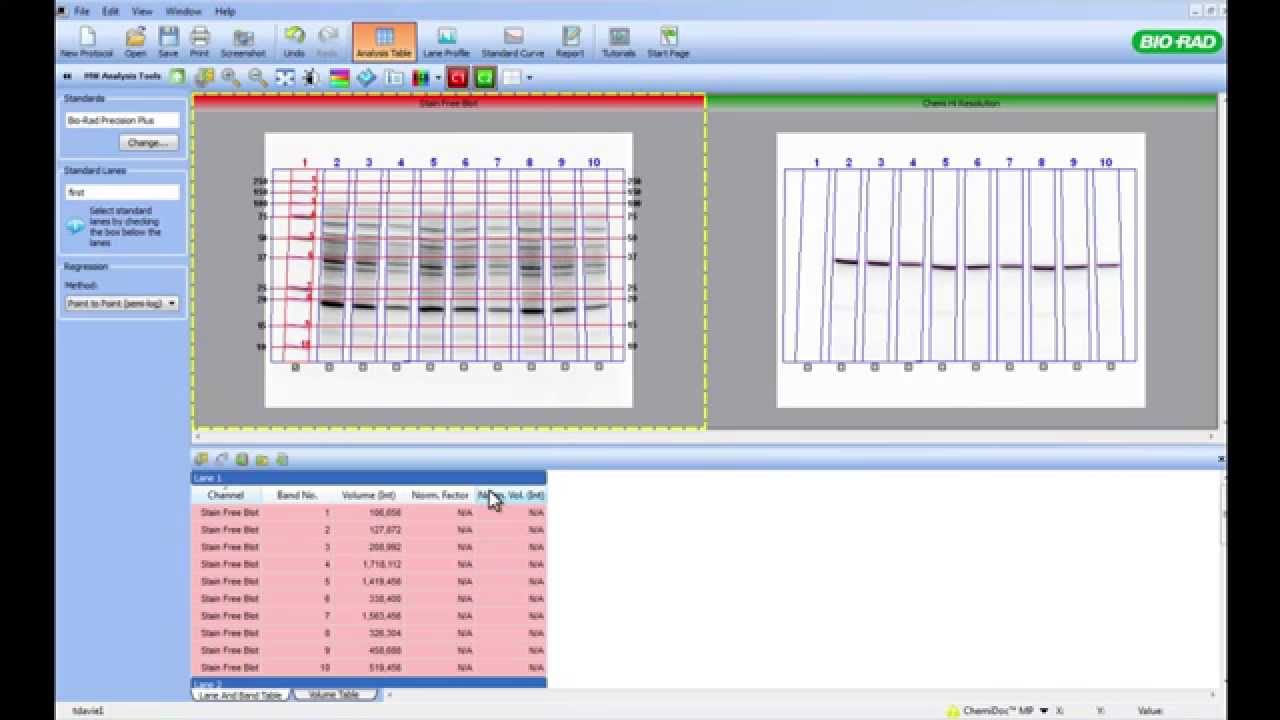Check box below lane 6 on Chemi blot
1280x720 pixels.
click(x=976, y=367)
